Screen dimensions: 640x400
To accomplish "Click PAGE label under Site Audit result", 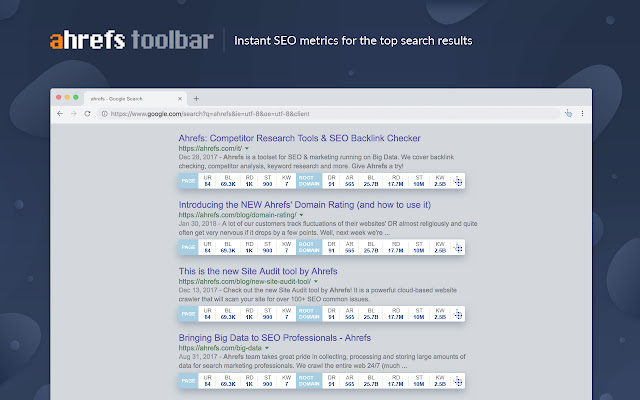I will [188, 314].
